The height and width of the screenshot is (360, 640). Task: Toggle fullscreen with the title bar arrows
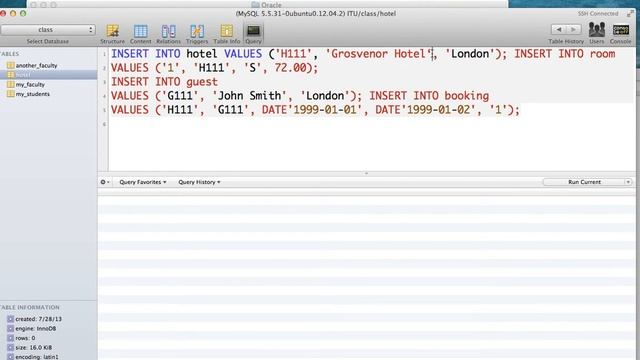tap(631, 13)
